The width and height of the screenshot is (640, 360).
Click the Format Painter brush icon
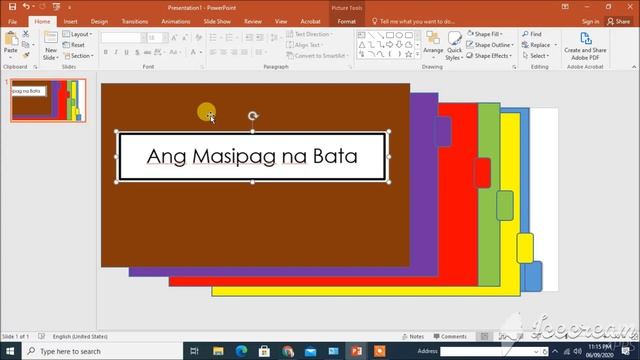(25, 55)
